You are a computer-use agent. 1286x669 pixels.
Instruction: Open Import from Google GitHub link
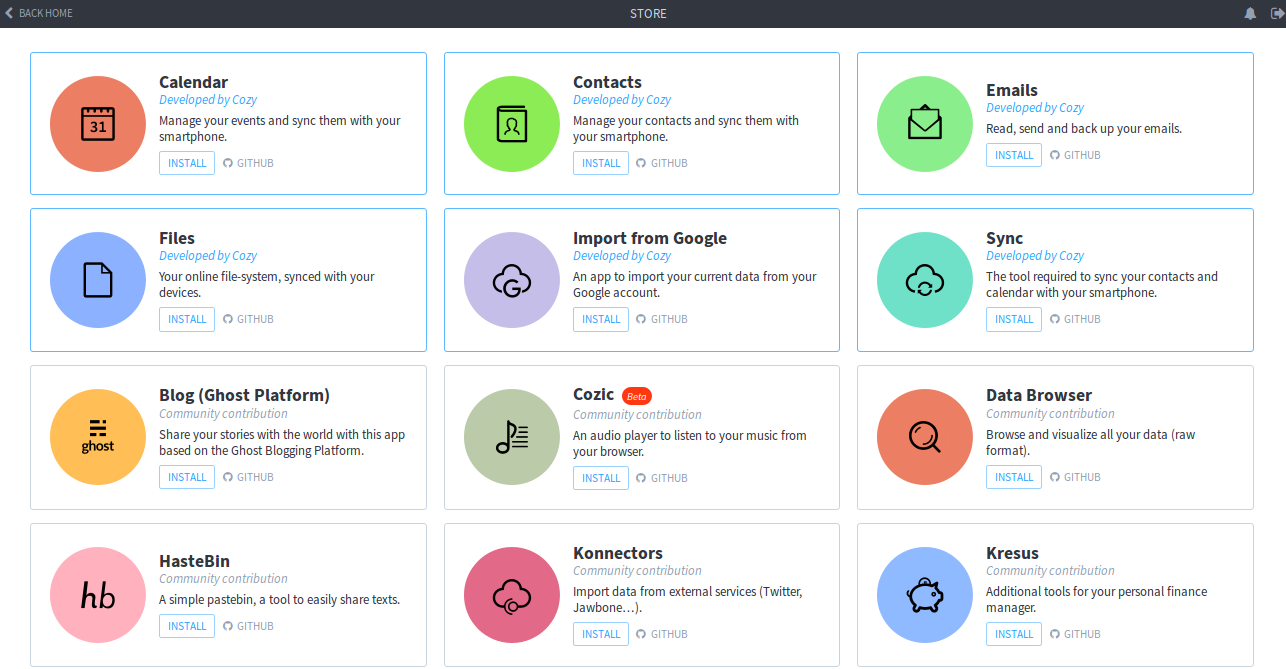click(x=662, y=319)
